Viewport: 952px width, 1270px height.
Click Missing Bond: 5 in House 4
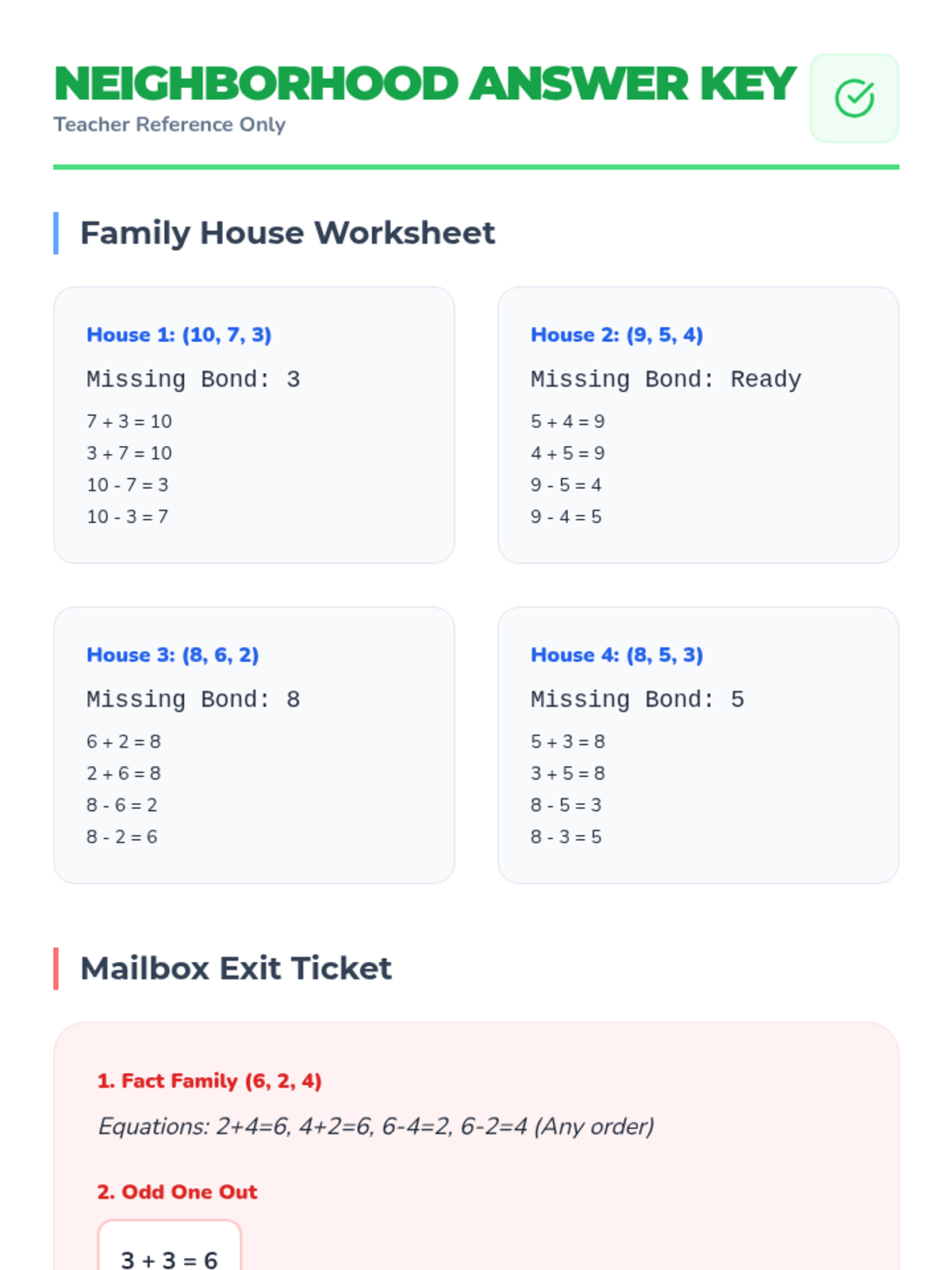[637, 699]
